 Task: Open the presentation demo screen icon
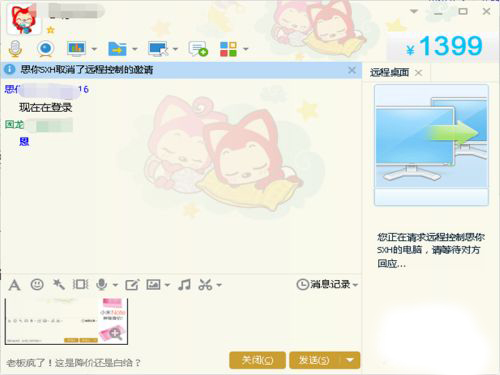click(76, 49)
